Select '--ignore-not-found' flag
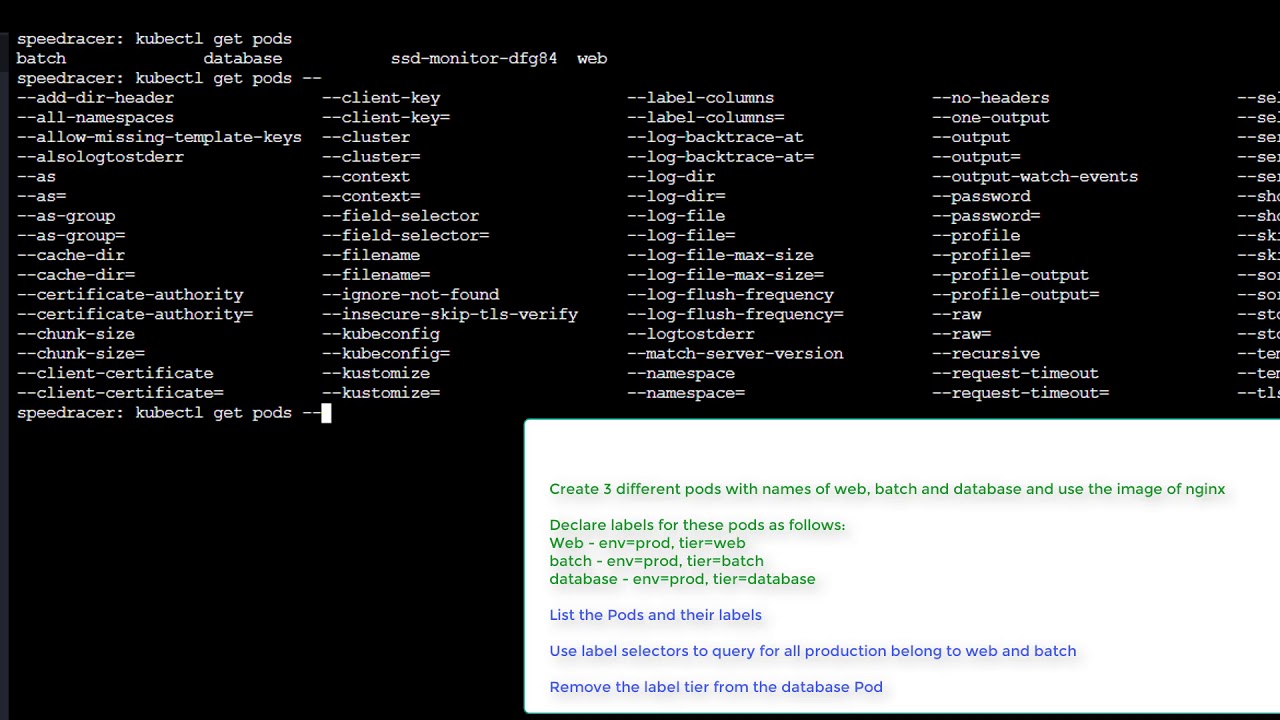 [x=410, y=295]
